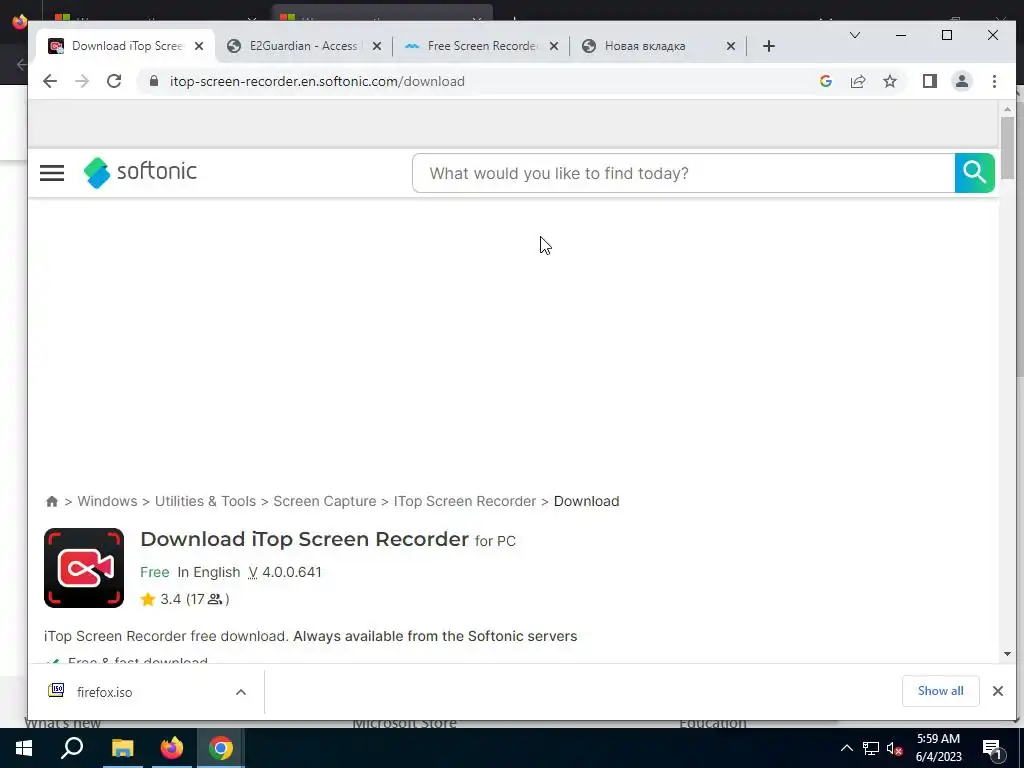1024x768 pixels.
Task: Open Softonic hamburger menu
Action: (x=52, y=173)
